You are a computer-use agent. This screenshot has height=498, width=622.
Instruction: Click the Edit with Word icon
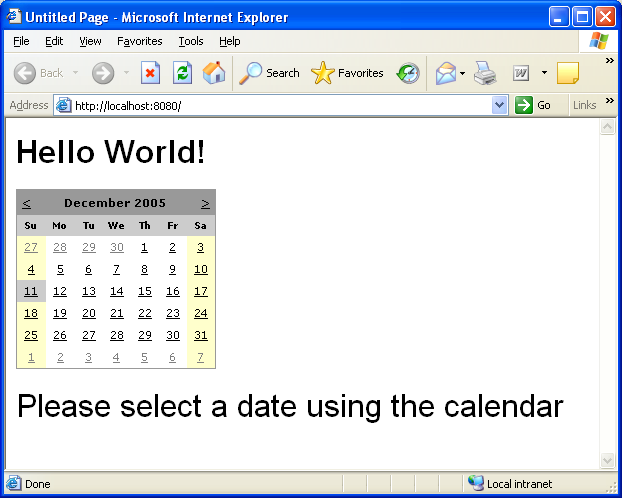tap(521, 73)
